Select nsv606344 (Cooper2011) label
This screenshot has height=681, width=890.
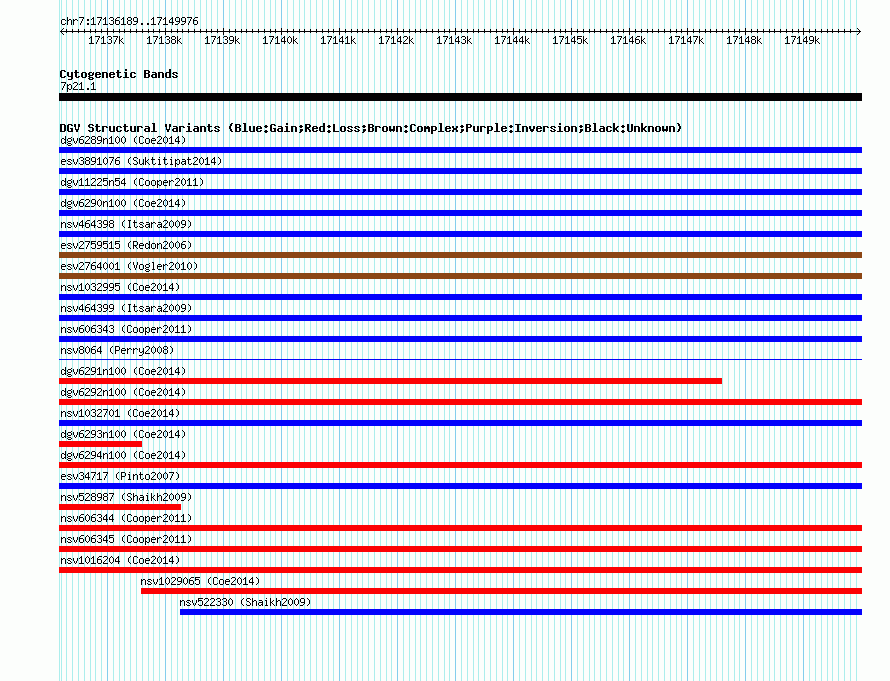coord(126,518)
